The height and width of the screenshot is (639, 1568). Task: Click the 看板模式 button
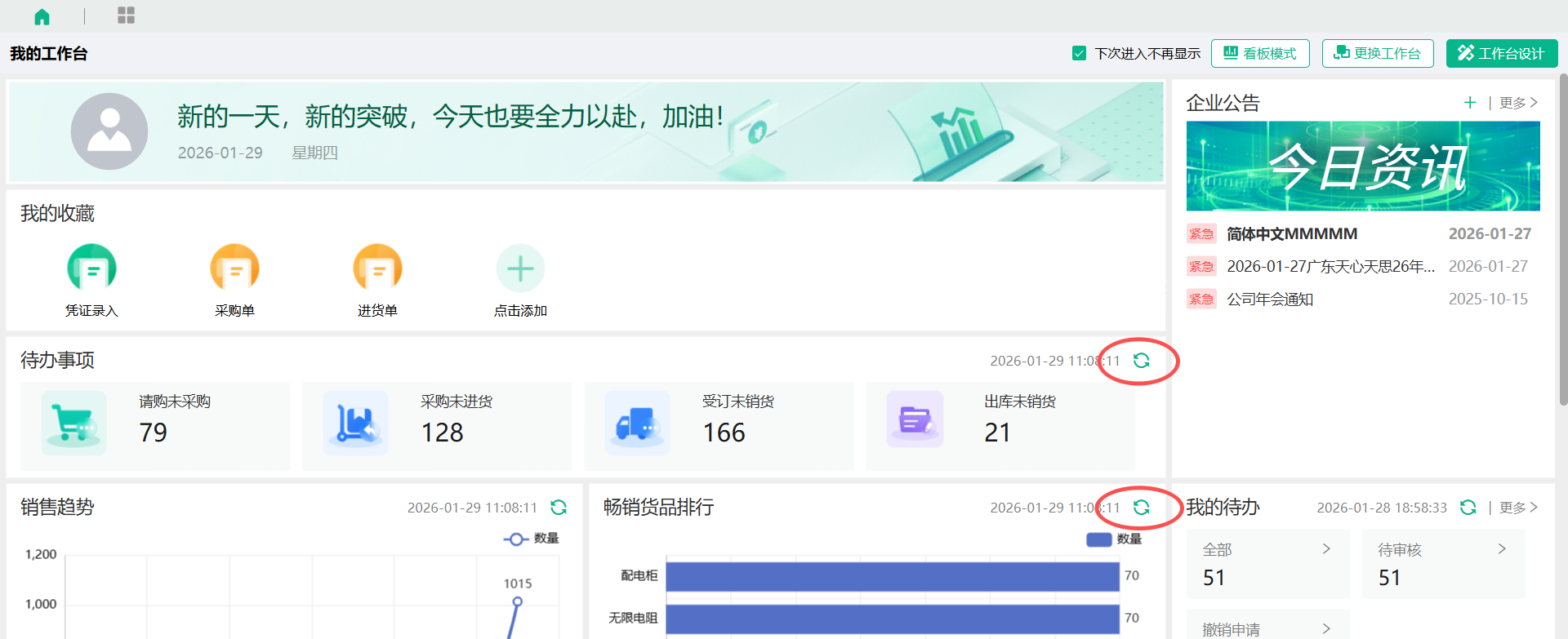point(1260,54)
